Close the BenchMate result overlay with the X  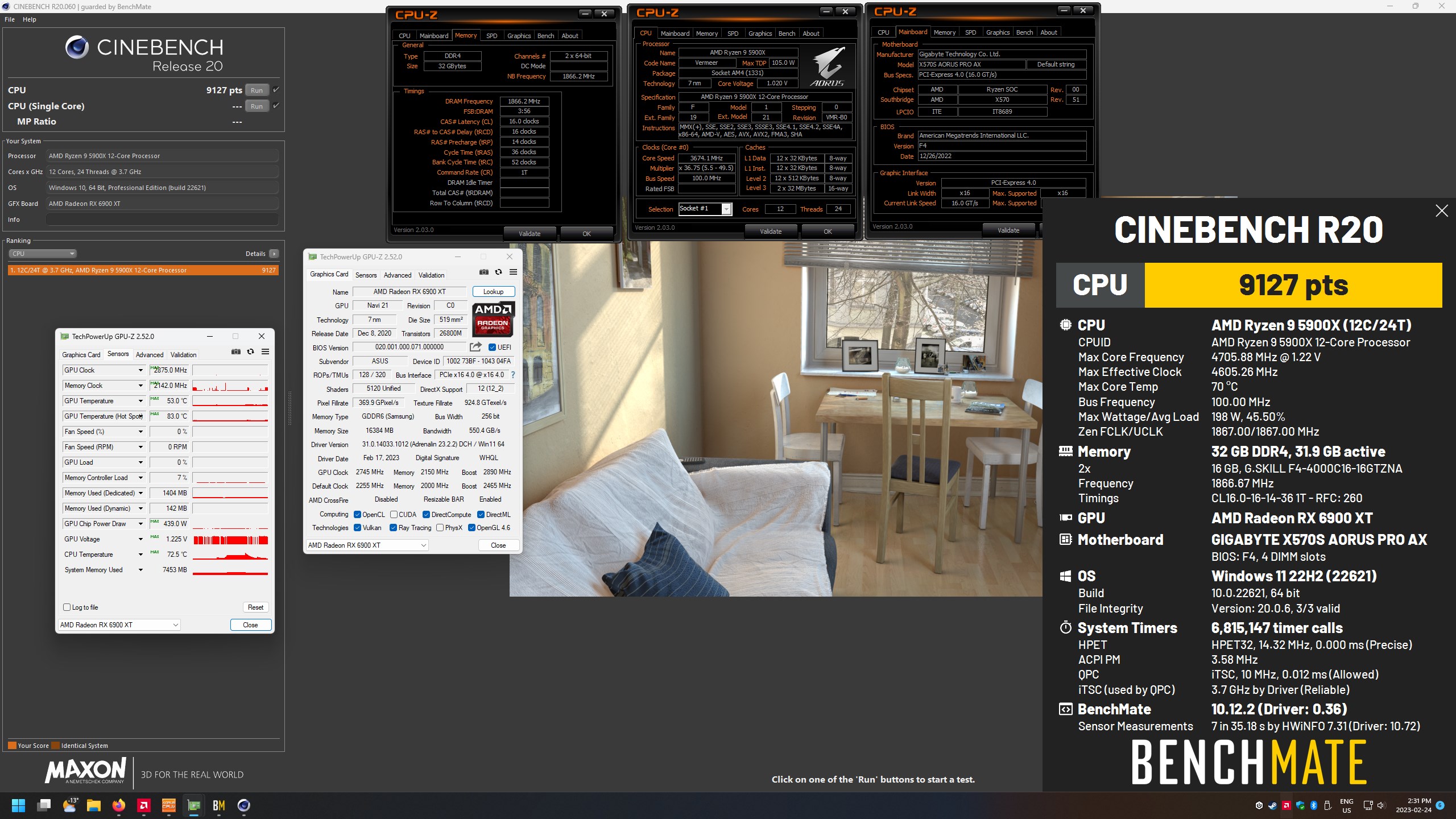[x=1441, y=211]
